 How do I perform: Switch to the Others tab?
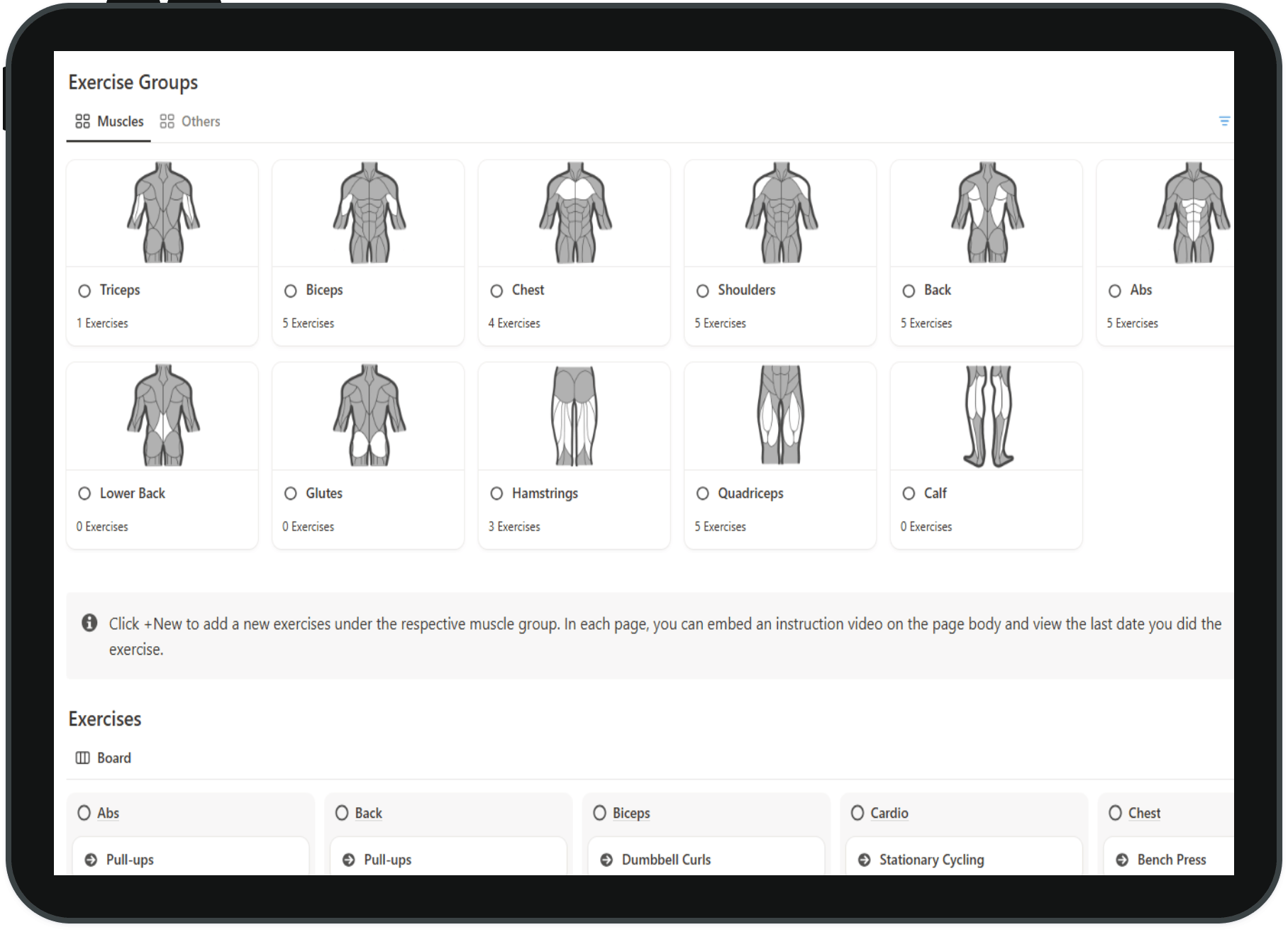pos(190,121)
